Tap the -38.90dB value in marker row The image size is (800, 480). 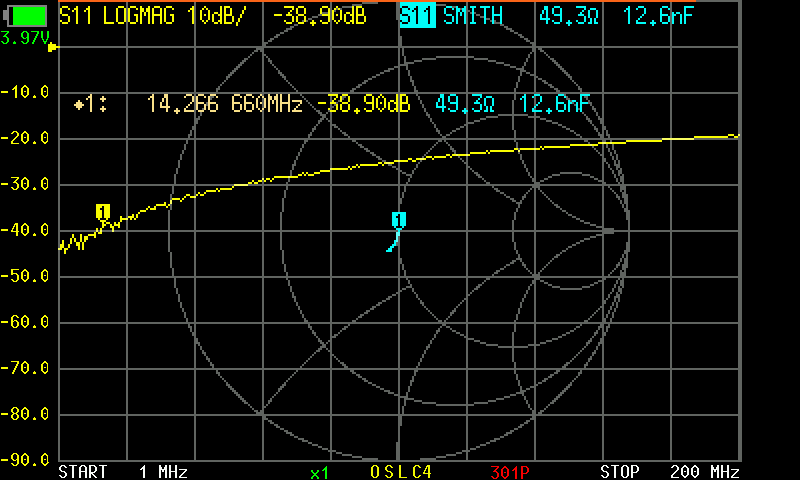click(363, 104)
